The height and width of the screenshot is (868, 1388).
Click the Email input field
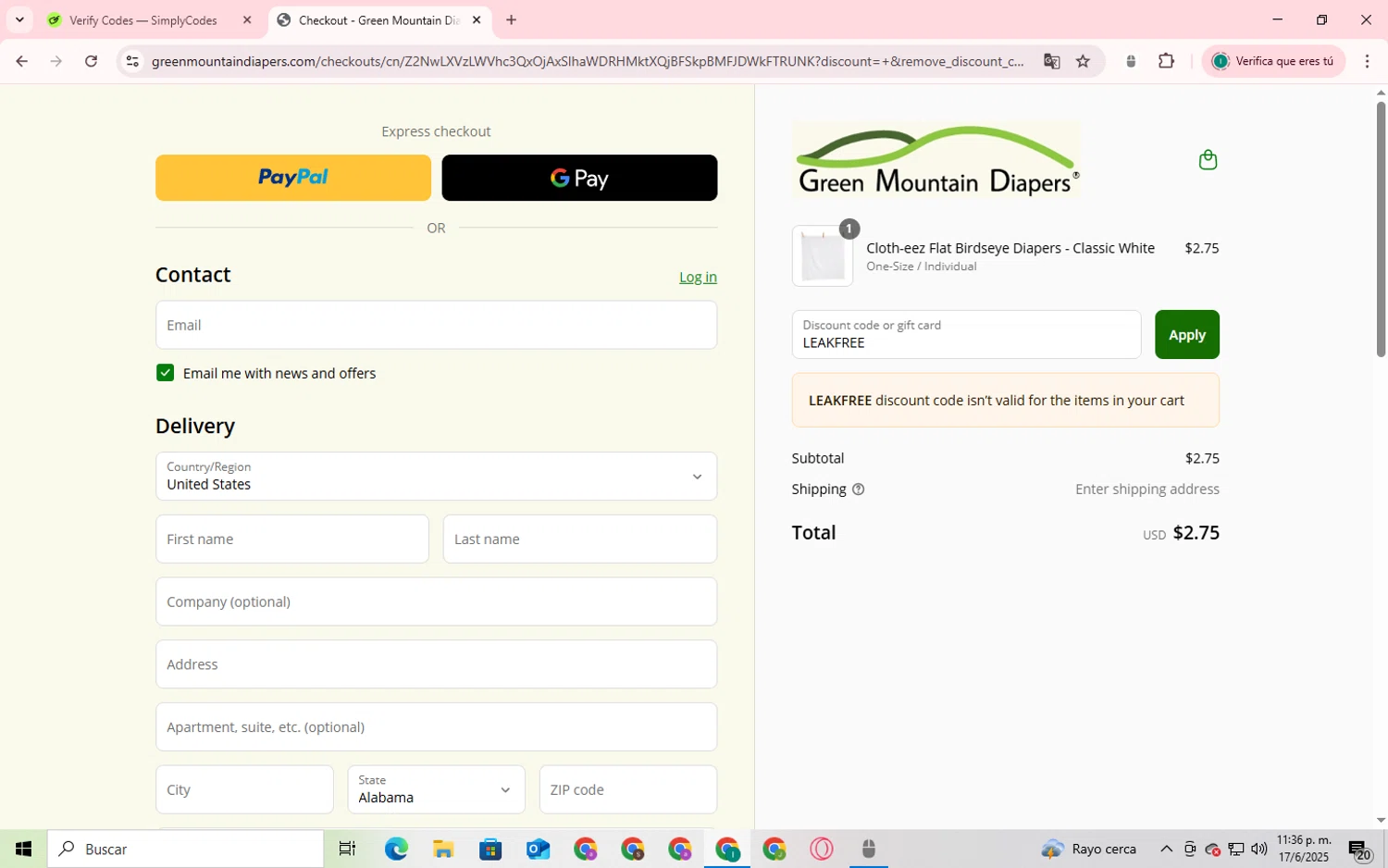[436, 325]
